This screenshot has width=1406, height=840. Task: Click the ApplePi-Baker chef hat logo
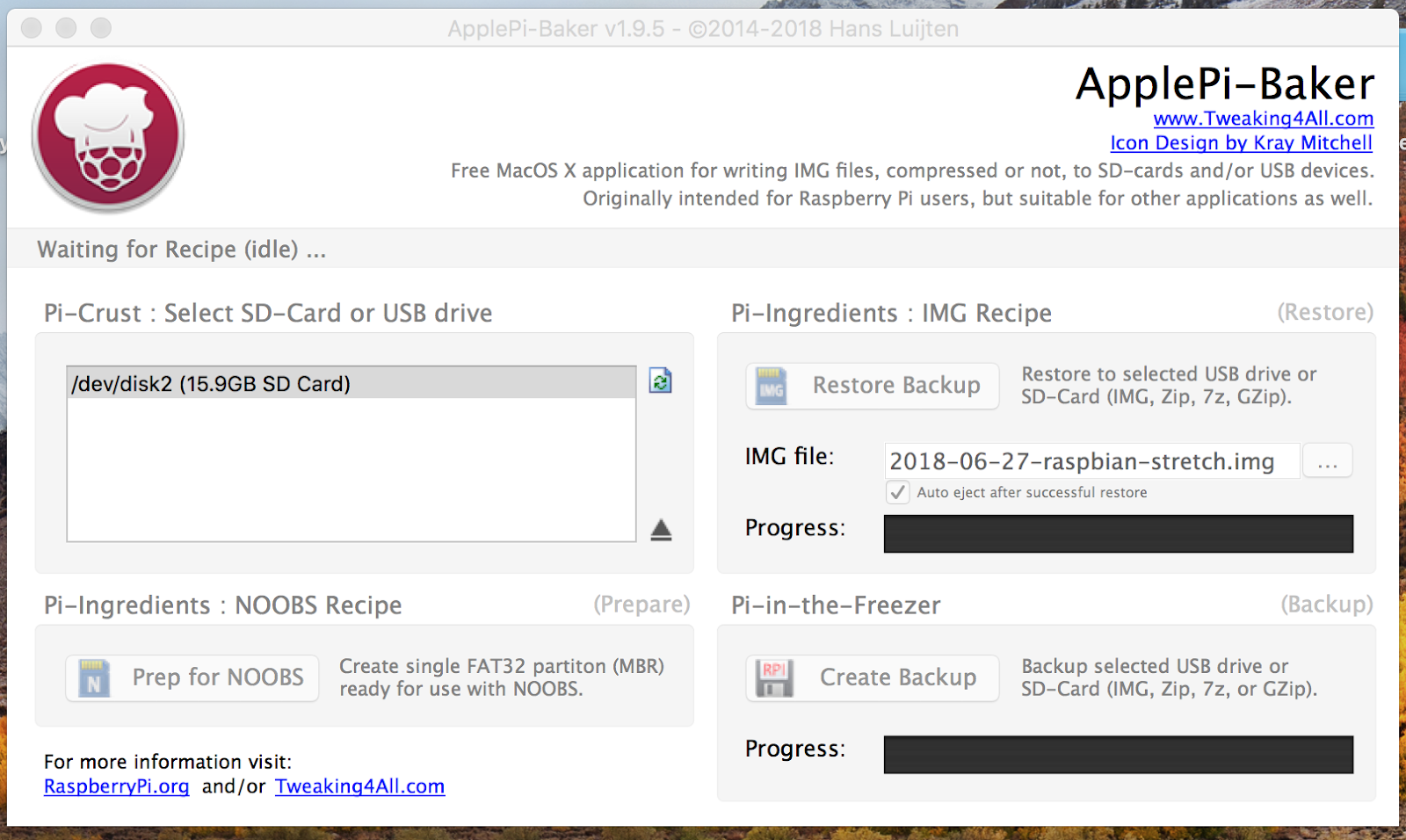[107, 135]
